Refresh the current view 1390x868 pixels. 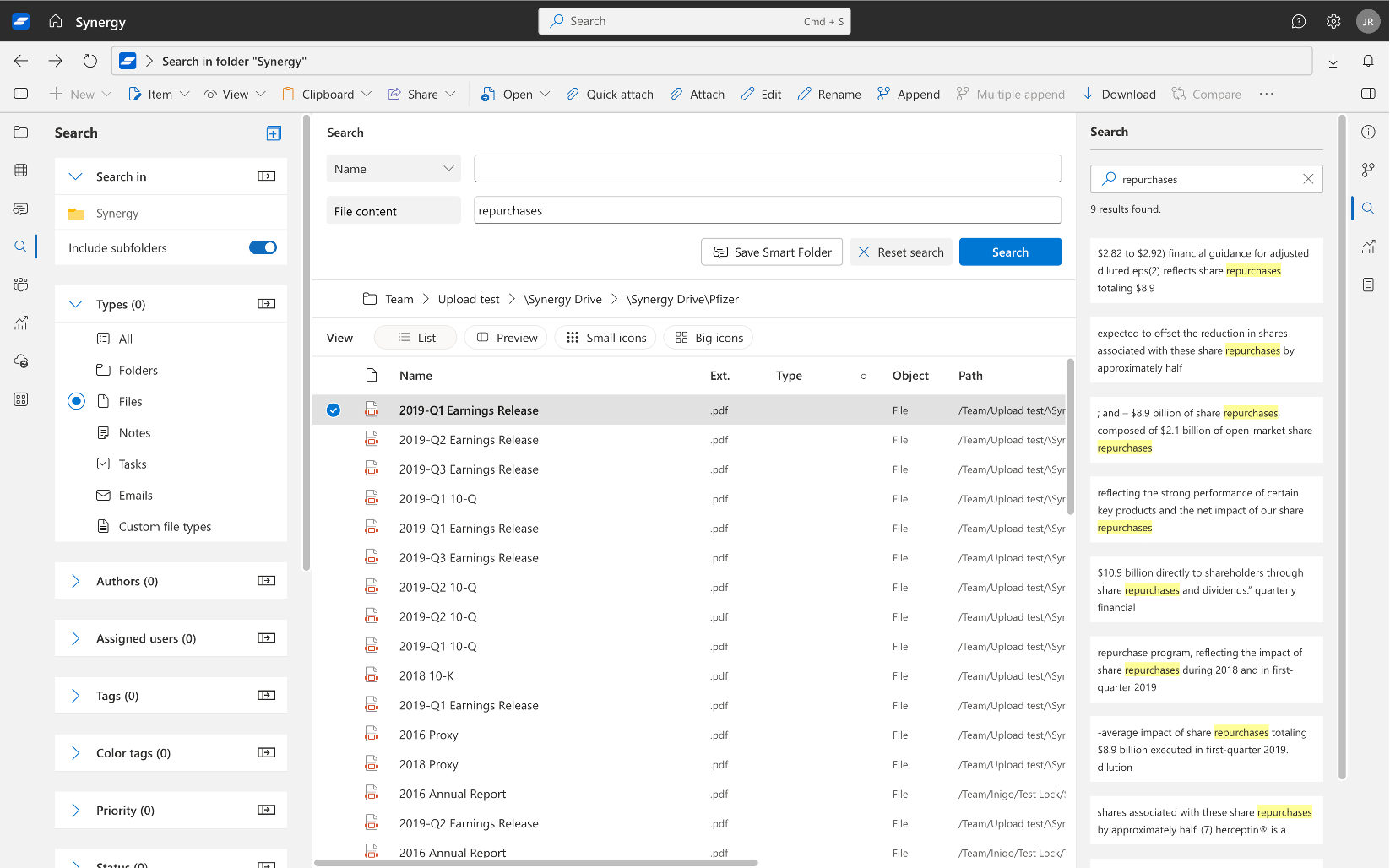coord(90,61)
